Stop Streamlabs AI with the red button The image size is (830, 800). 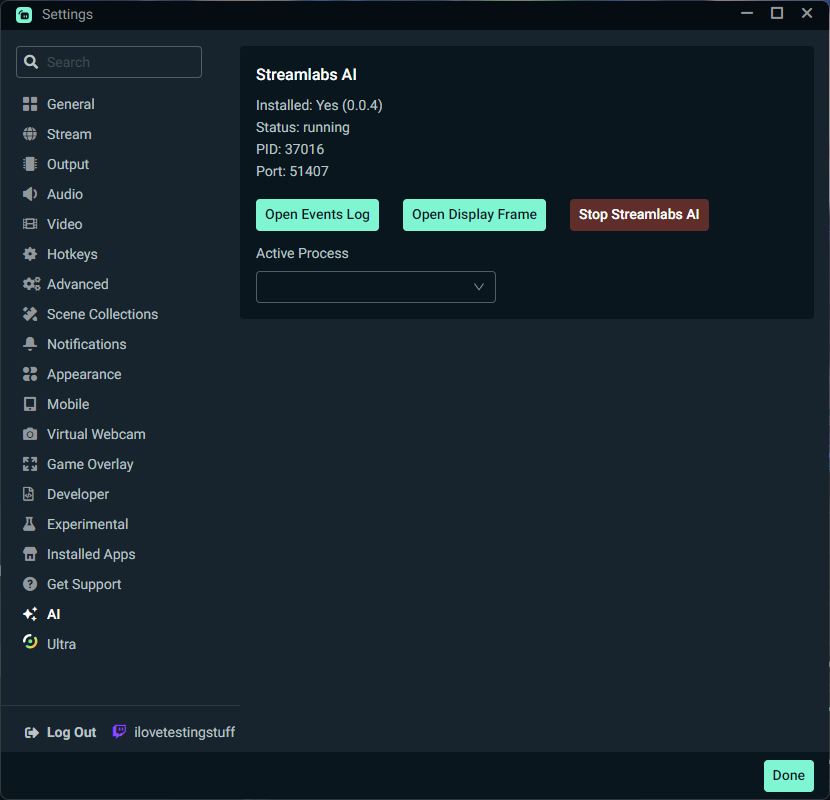[x=639, y=215]
